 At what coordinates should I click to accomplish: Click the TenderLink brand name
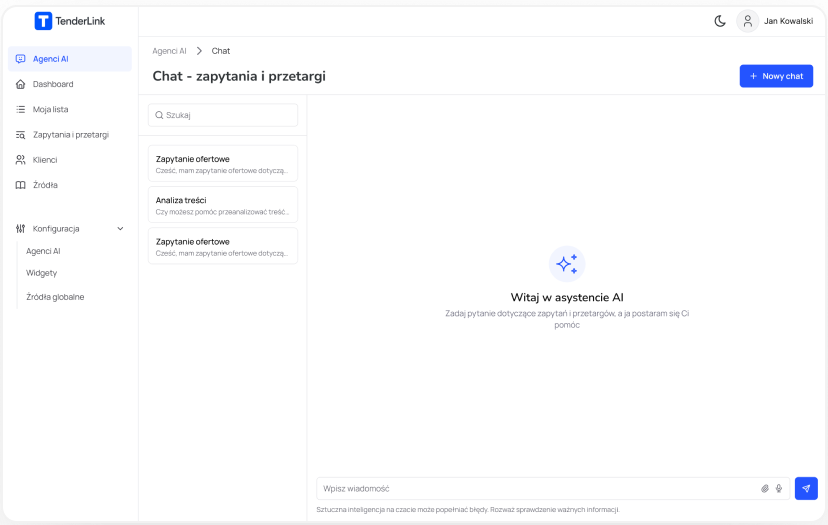coord(80,21)
